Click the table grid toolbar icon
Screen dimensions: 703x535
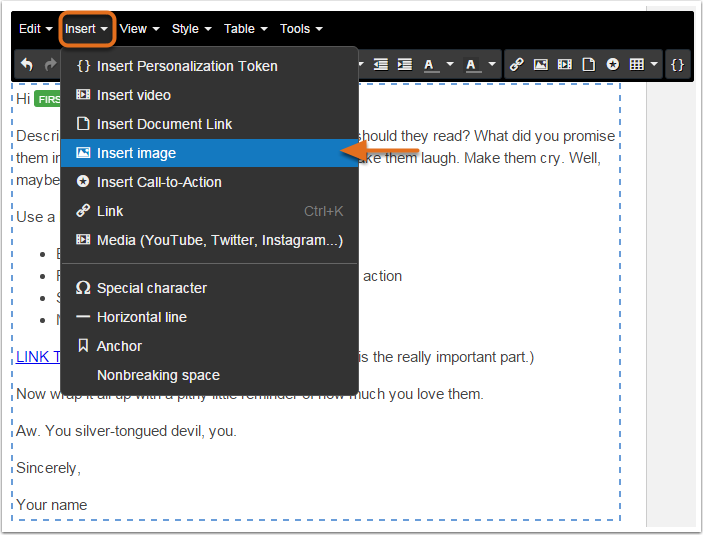[x=637, y=65]
